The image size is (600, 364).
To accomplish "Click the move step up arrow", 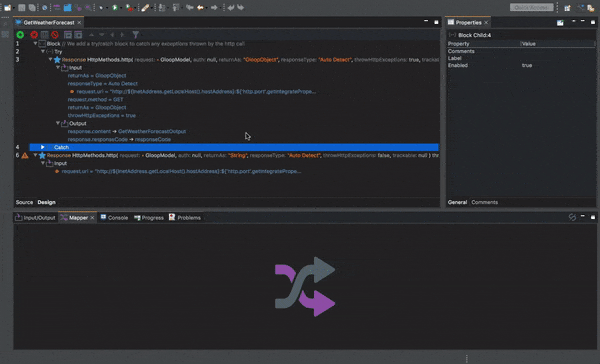I will [x=91, y=35].
